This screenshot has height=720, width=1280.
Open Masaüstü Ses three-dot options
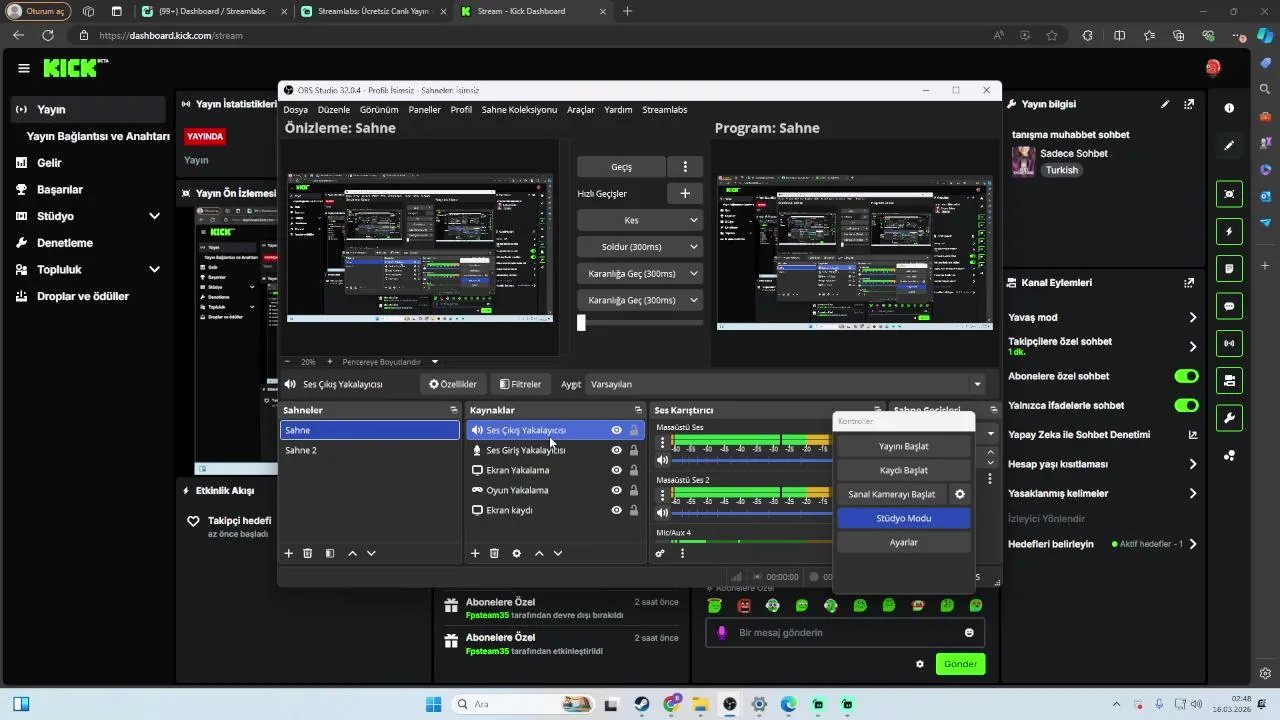[662, 441]
